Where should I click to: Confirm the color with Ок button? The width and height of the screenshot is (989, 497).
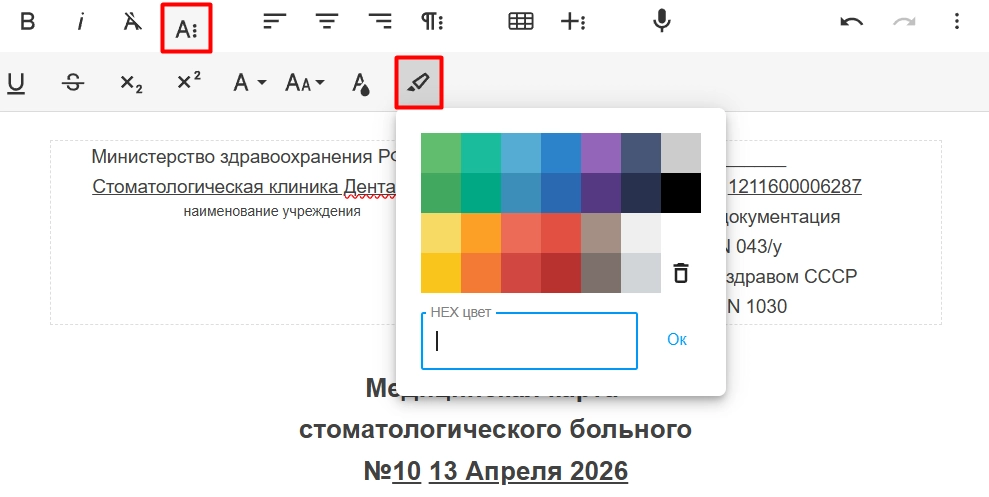click(x=677, y=340)
